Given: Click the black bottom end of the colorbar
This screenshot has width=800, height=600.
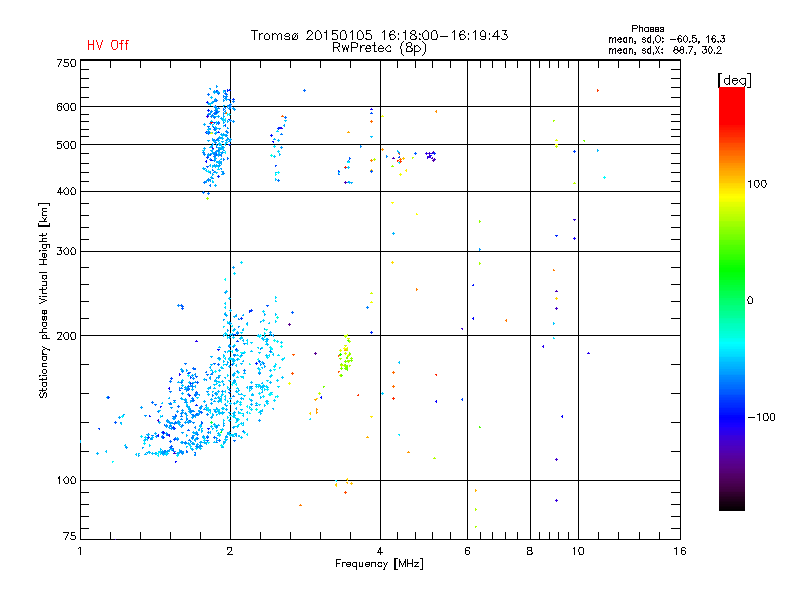Looking at the screenshot, I should click(732, 503).
